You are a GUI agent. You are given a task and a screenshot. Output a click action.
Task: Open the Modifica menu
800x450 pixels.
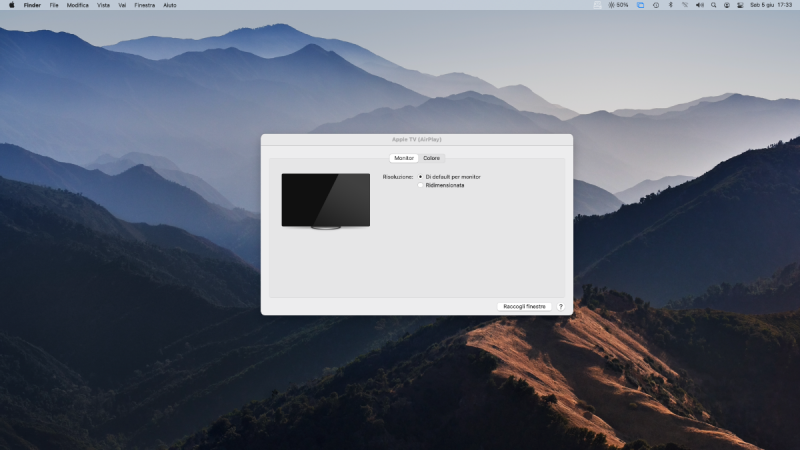pyautogui.click(x=78, y=5)
